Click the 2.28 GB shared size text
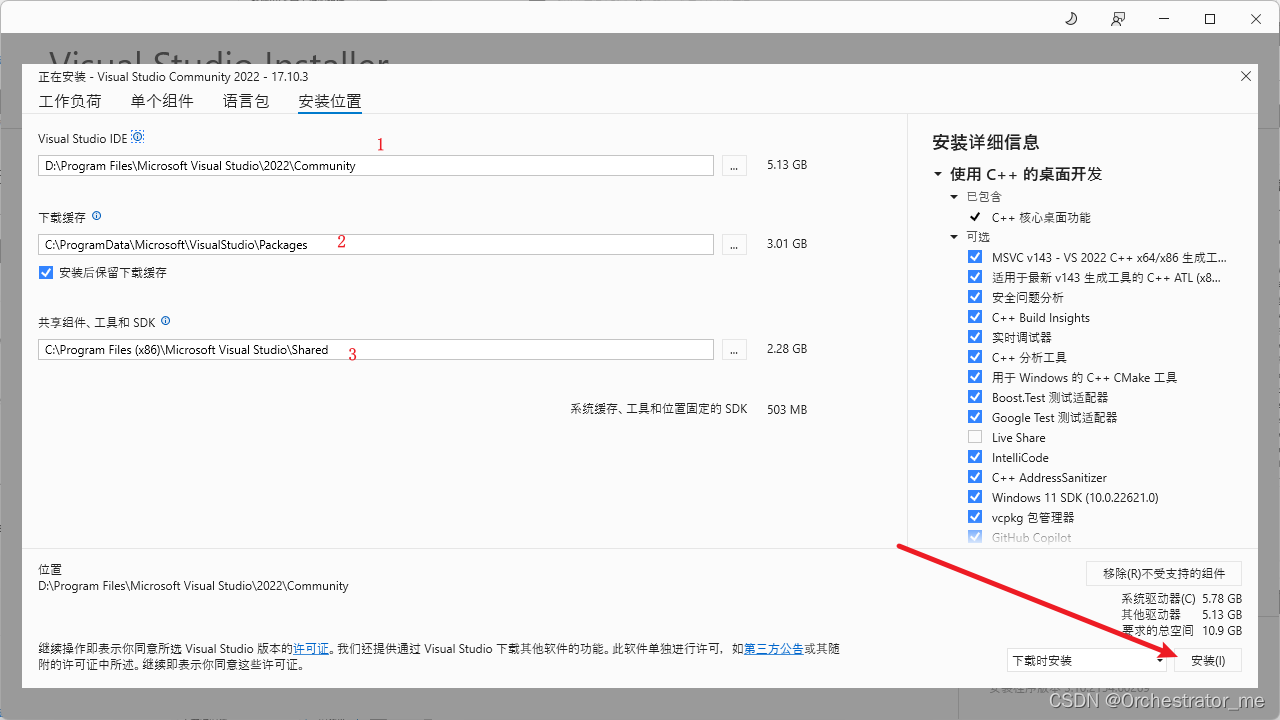Screen dimensions: 1280x720 click(x=786, y=349)
